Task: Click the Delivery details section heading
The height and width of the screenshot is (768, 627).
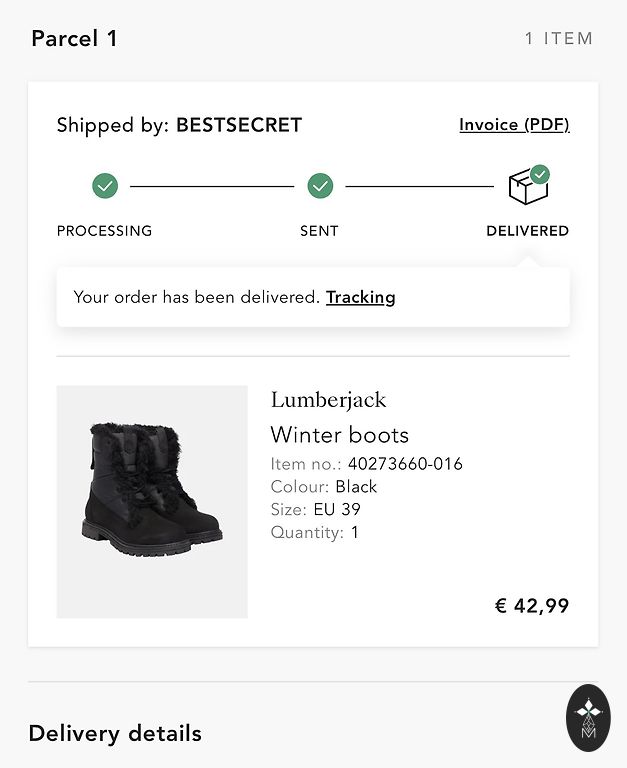Action: tap(115, 733)
